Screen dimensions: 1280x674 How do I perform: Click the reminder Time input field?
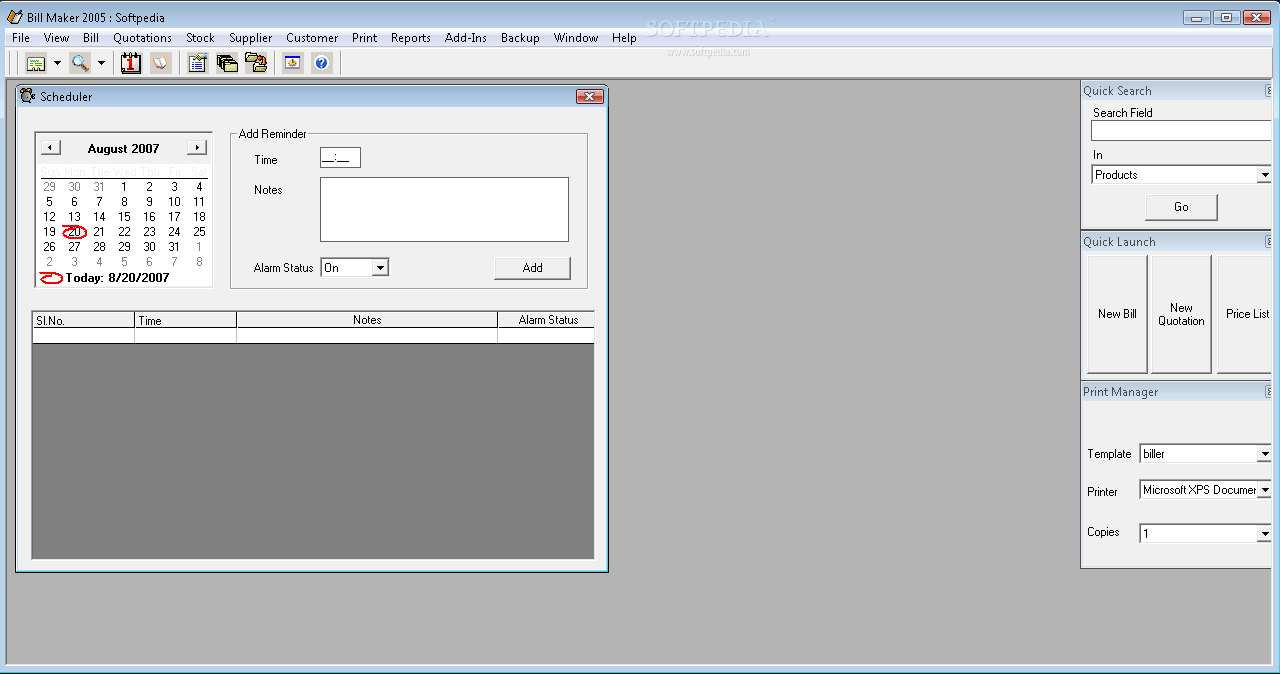(x=340, y=158)
